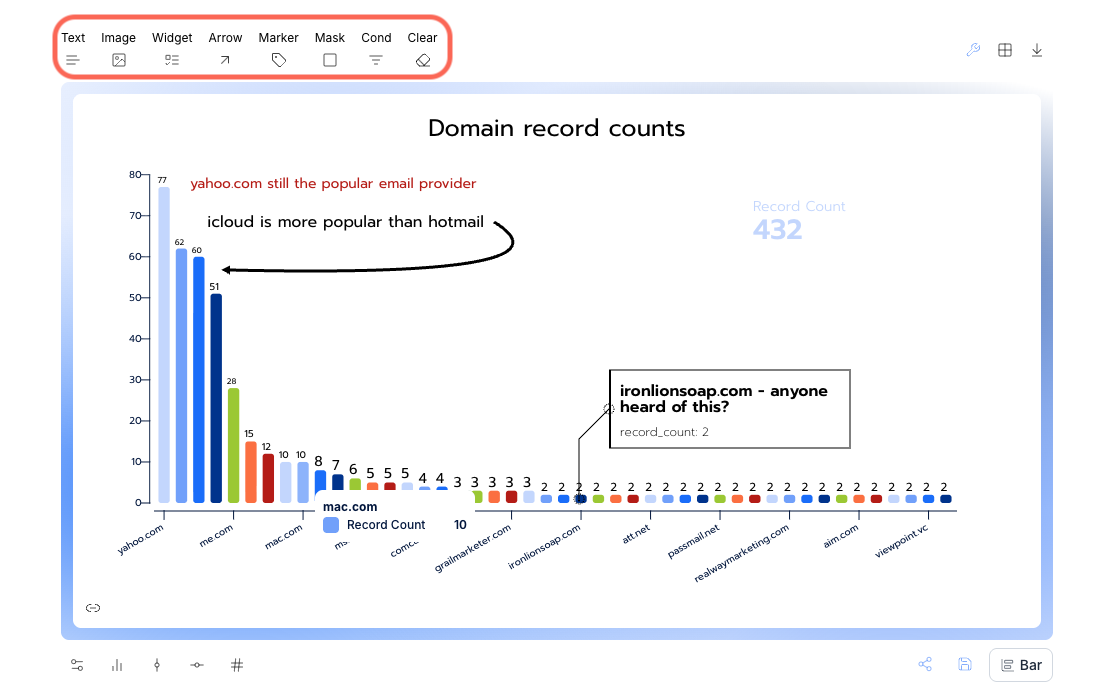Image resolution: width=1098 pixels, height=696 pixels.
Task: Click the ironlionsoap.com annotation box
Action: [x=729, y=408]
